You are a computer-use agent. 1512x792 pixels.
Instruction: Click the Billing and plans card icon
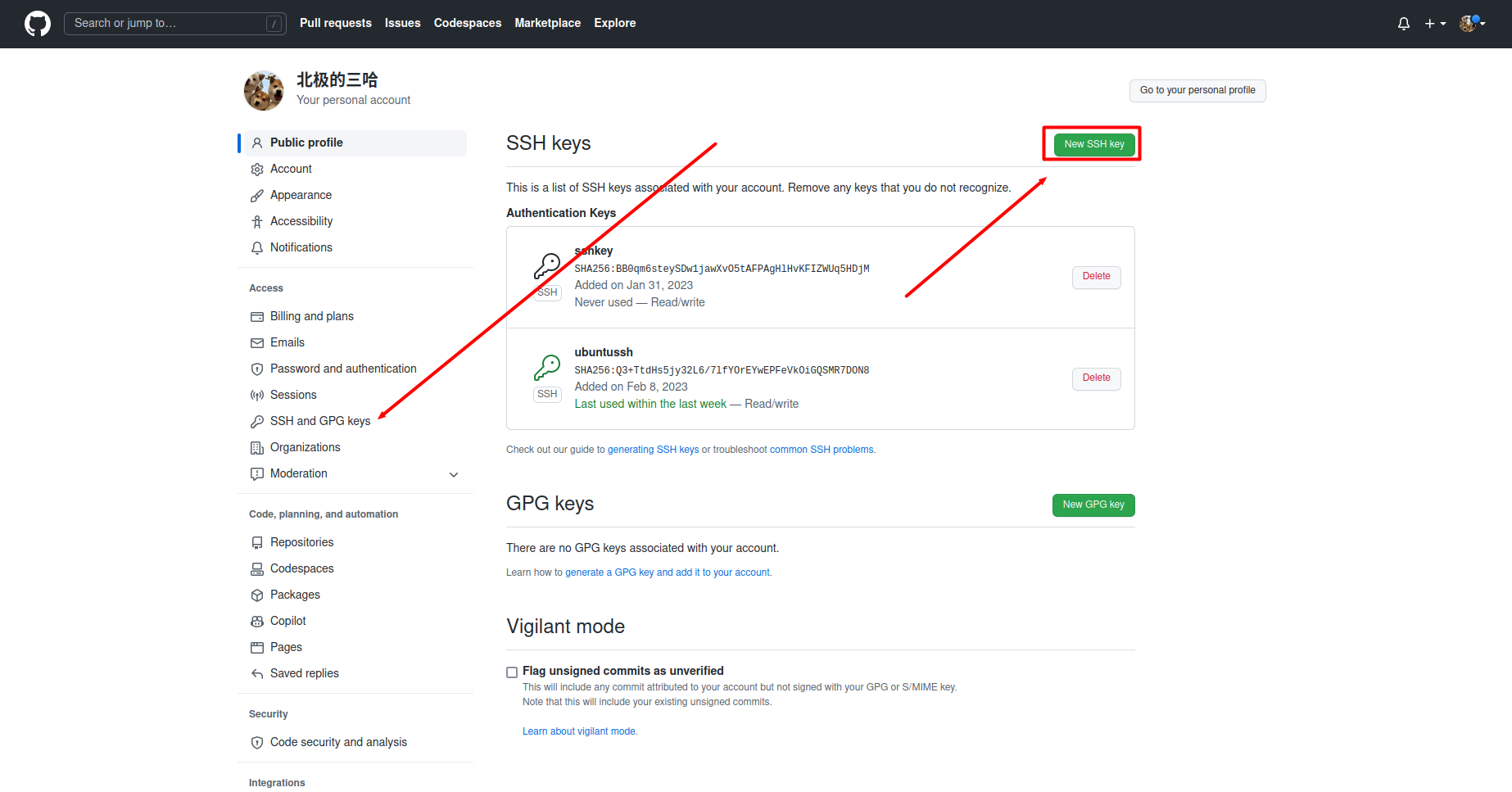click(x=257, y=317)
